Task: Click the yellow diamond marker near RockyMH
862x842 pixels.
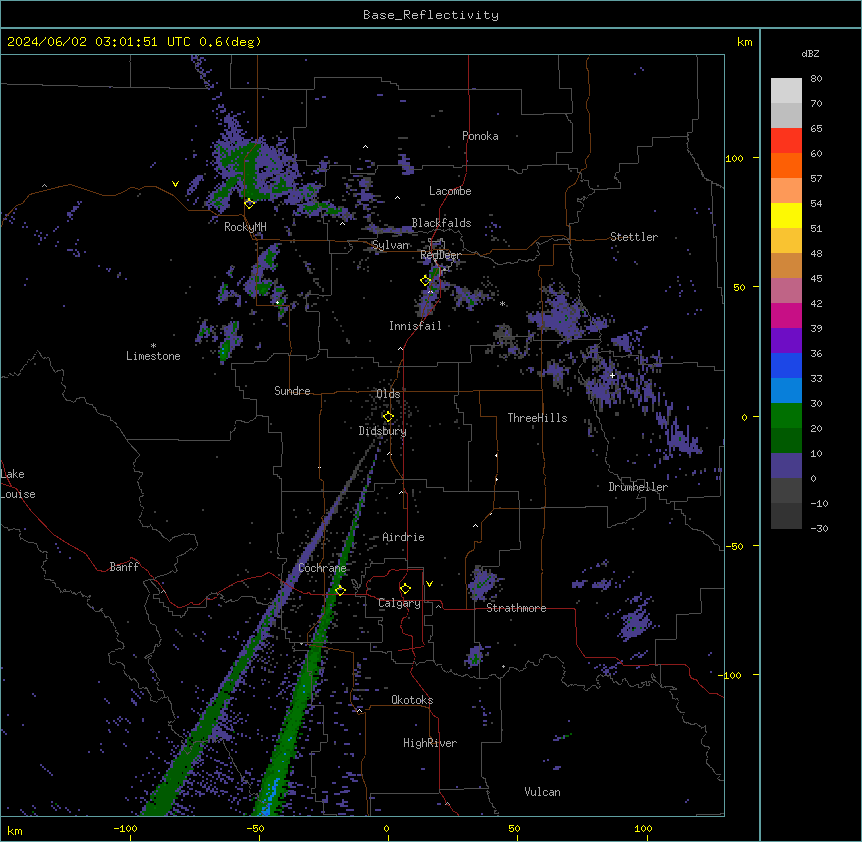Action: (x=249, y=204)
